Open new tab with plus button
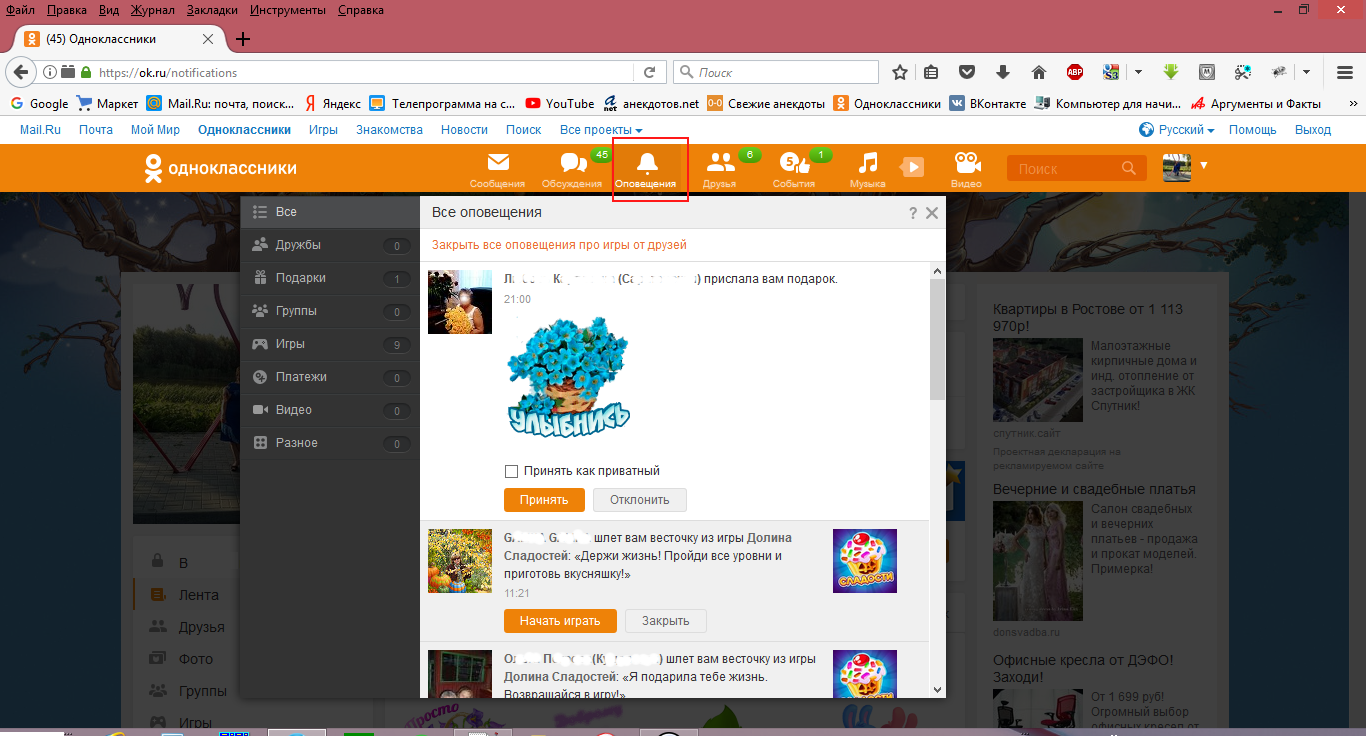 [x=242, y=39]
